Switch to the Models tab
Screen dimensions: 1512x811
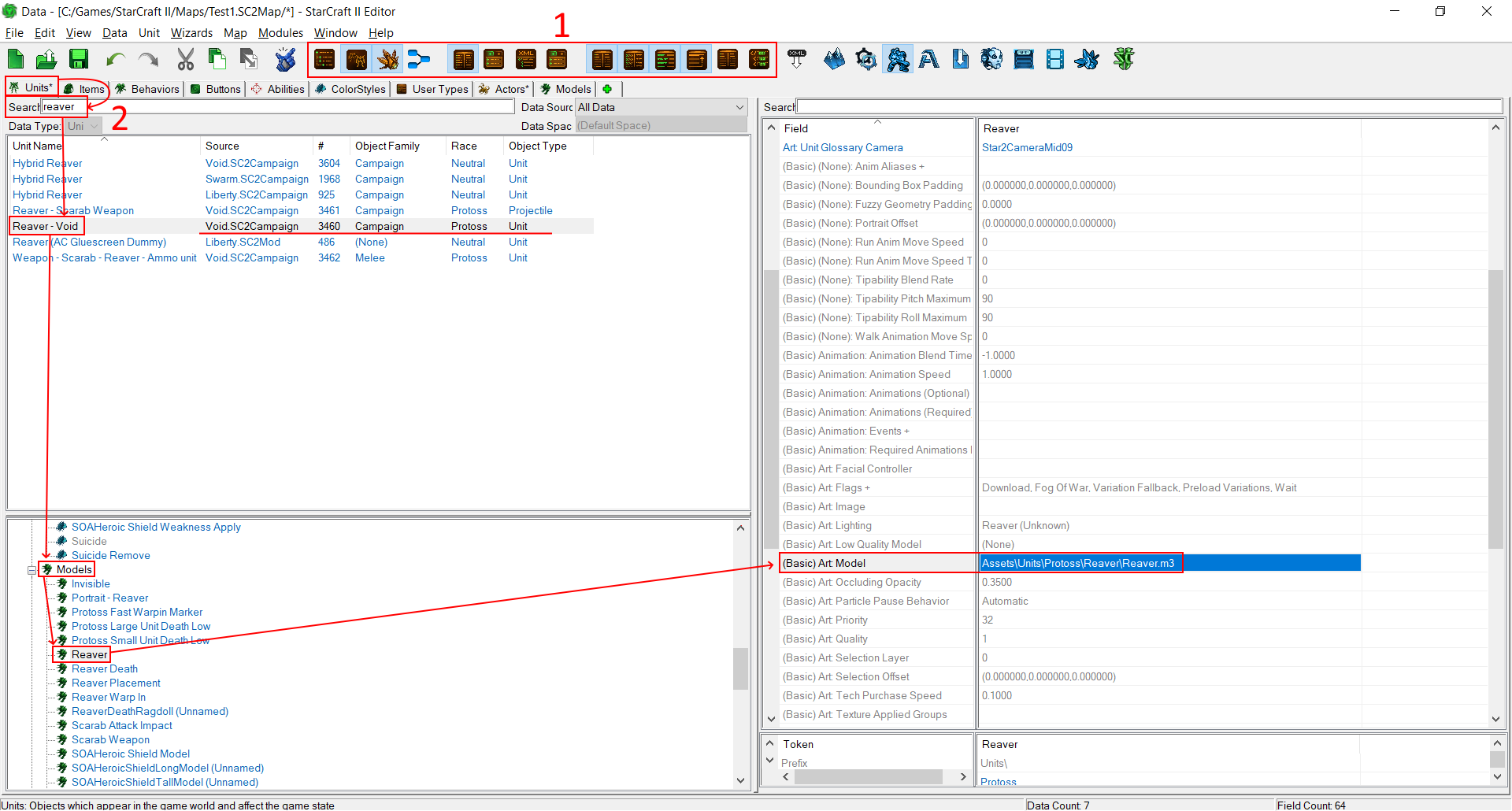[566, 89]
